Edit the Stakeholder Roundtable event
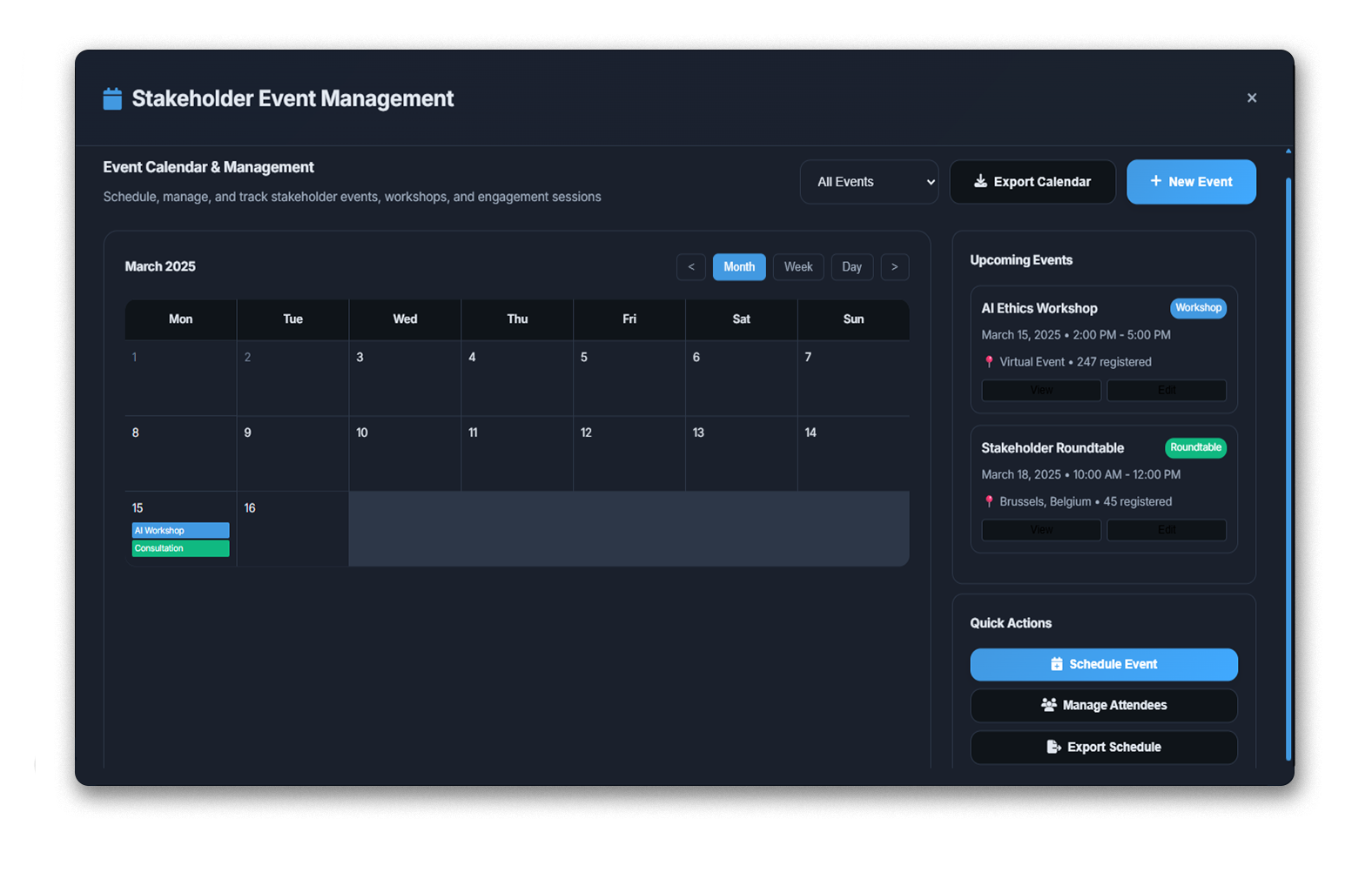 pos(1167,530)
